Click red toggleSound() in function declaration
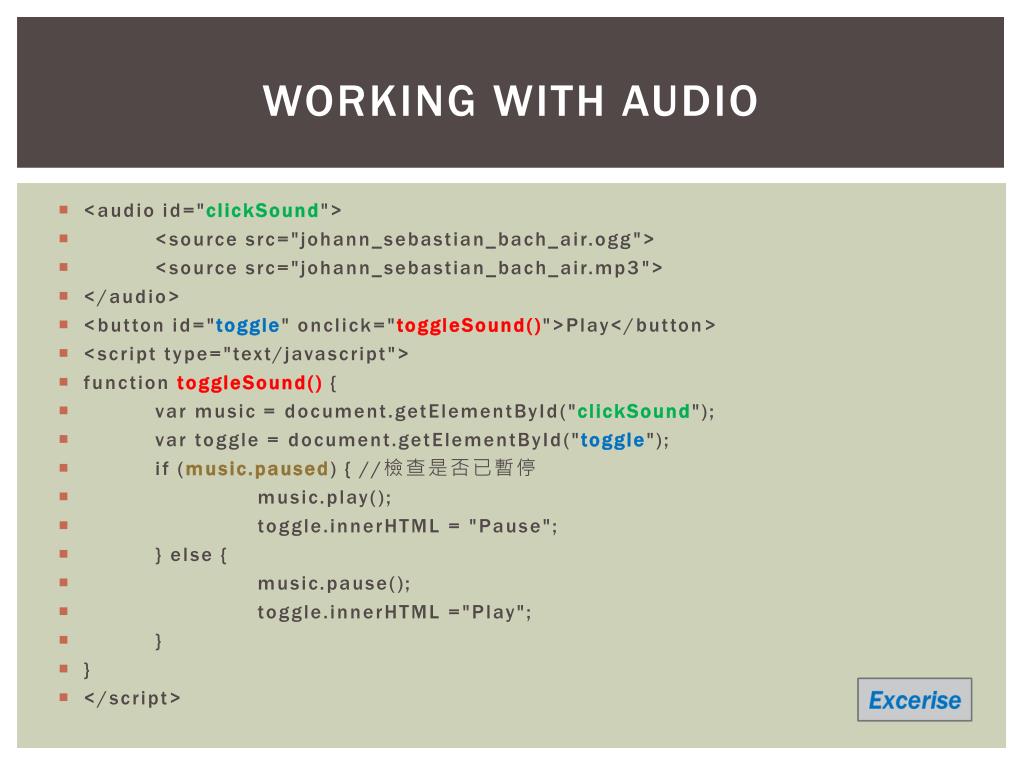1024x768 pixels. (249, 383)
